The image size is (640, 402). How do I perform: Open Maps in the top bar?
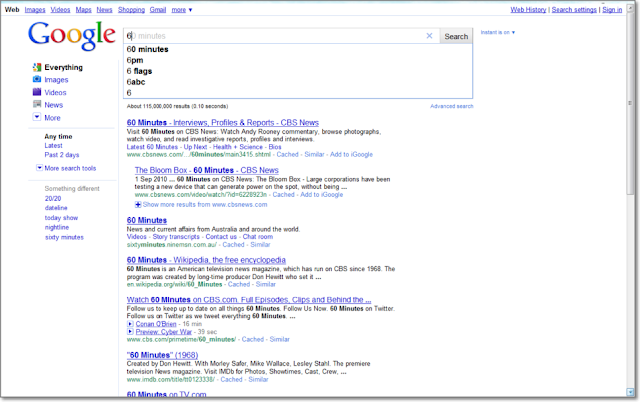coord(83,10)
